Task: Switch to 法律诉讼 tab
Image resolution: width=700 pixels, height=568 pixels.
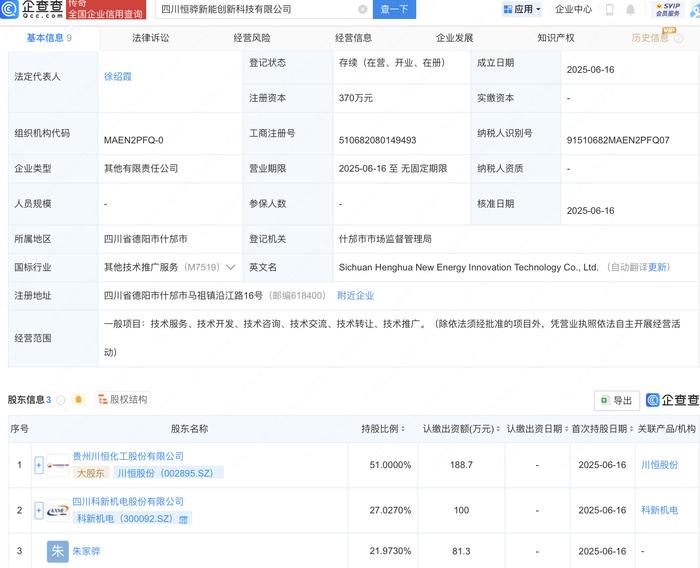Action: (x=150, y=38)
